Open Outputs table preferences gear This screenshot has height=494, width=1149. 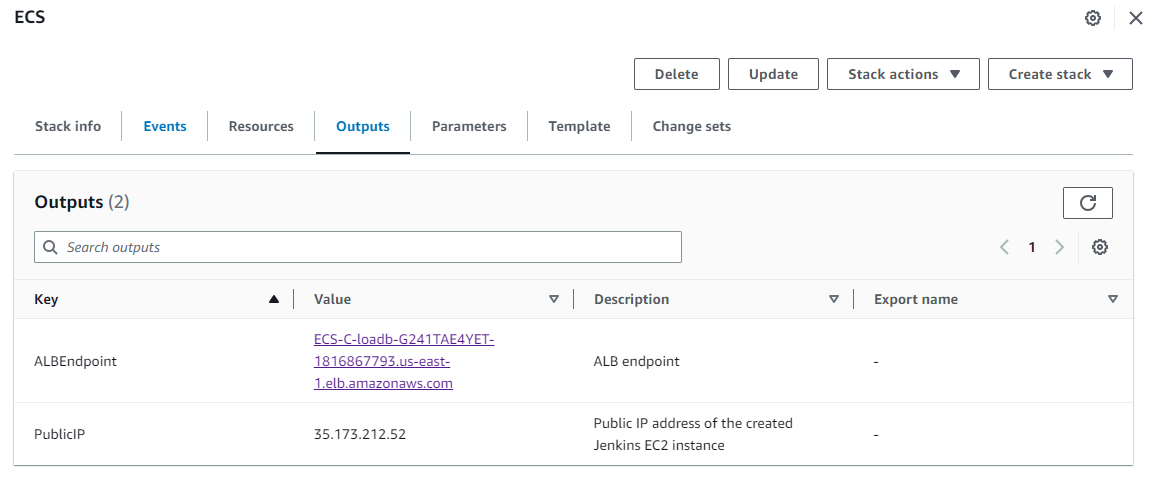point(1099,247)
